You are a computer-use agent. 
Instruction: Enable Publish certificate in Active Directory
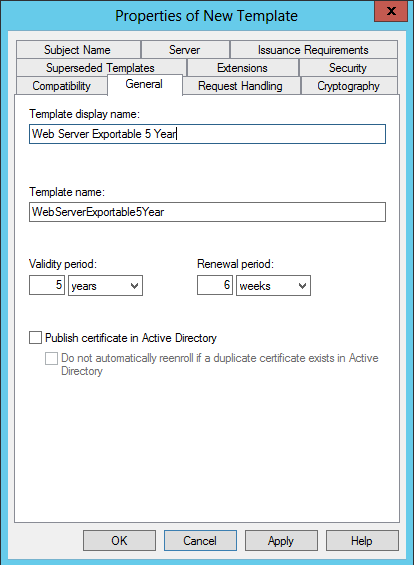(35, 338)
